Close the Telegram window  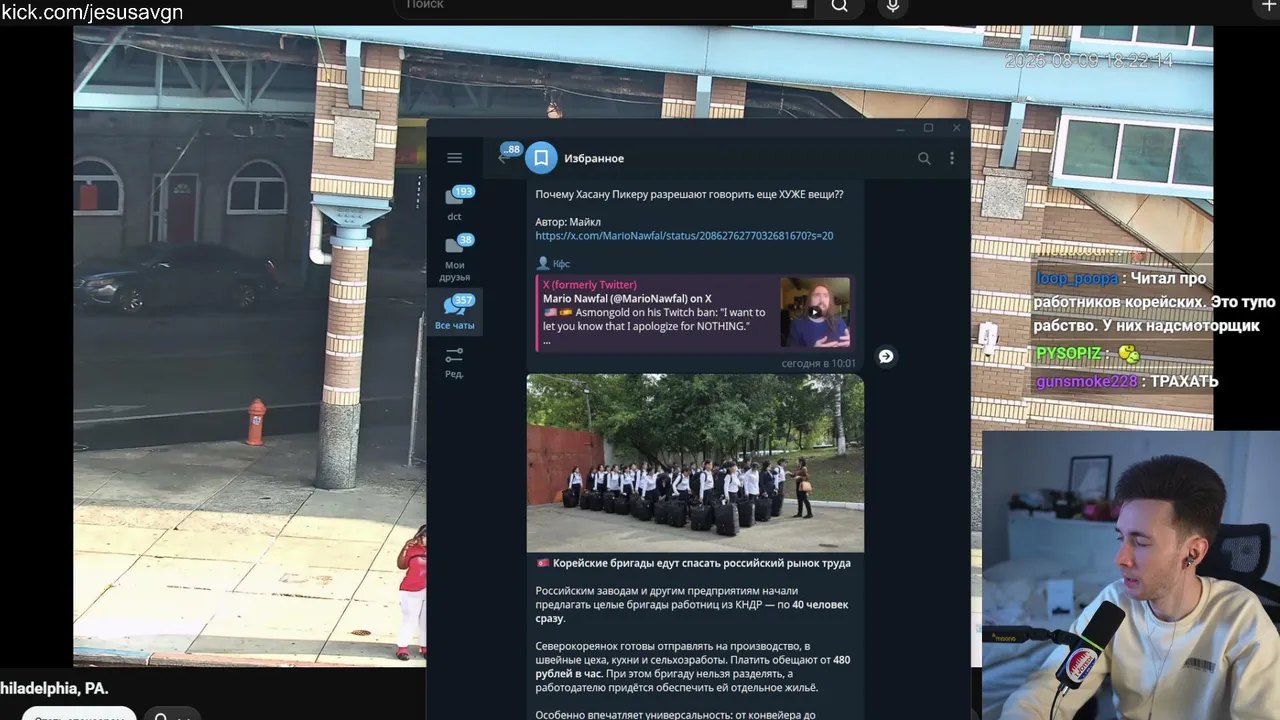click(x=956, y=128)
